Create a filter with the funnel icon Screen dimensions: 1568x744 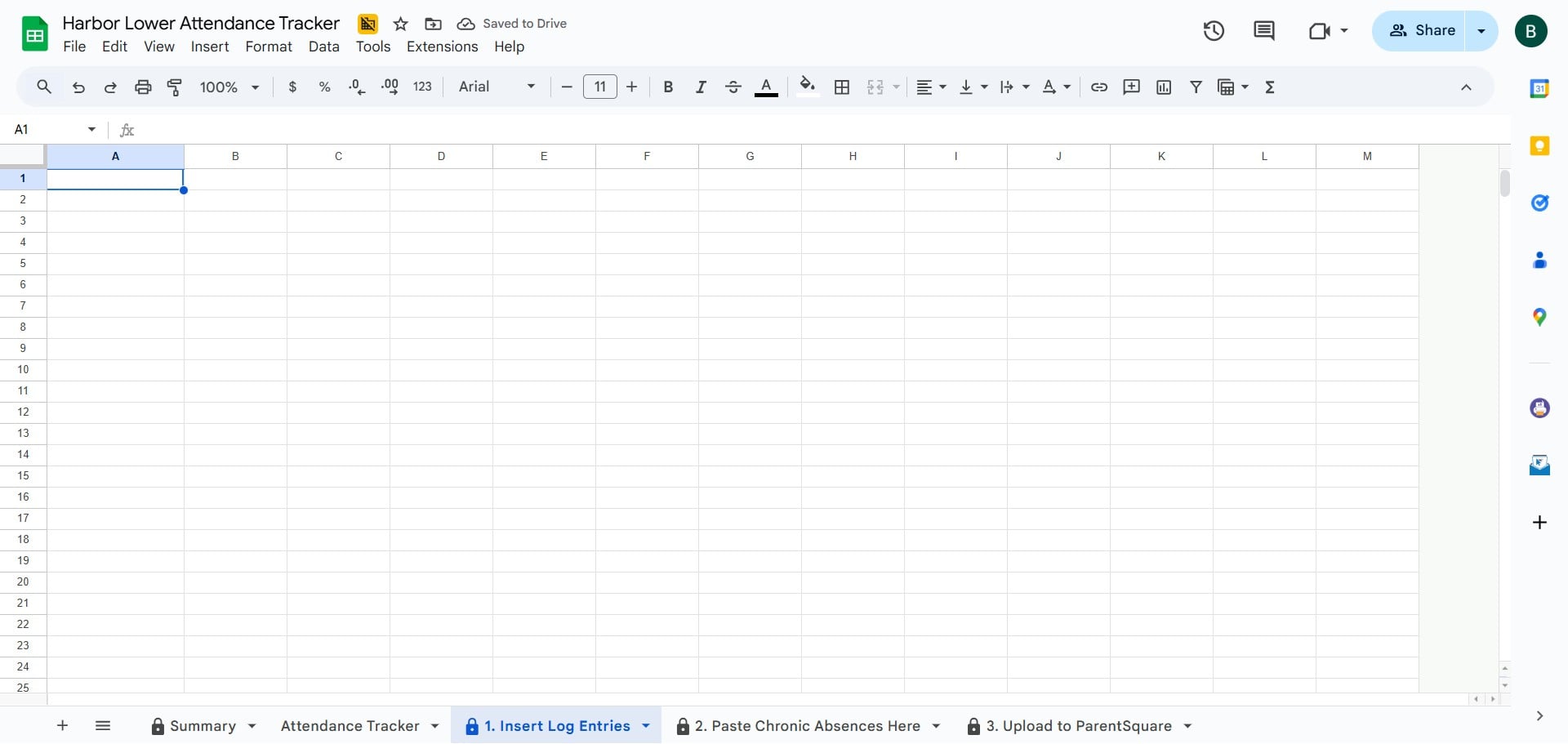tap(1196, 87)
